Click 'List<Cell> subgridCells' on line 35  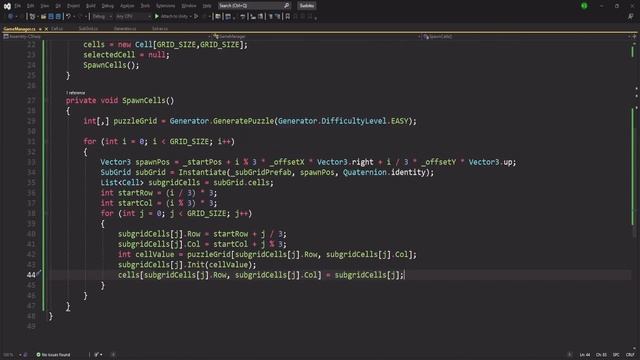point(150,182)
